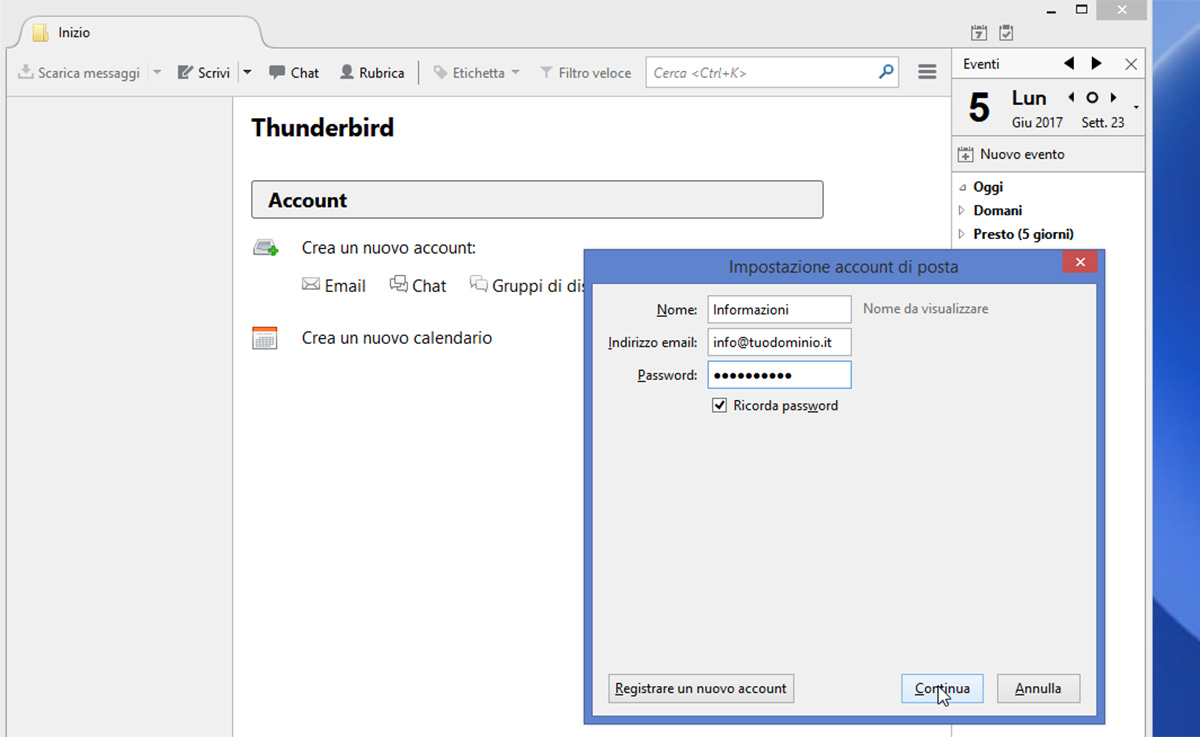Expand Presto (5 giorni) section

962,235
